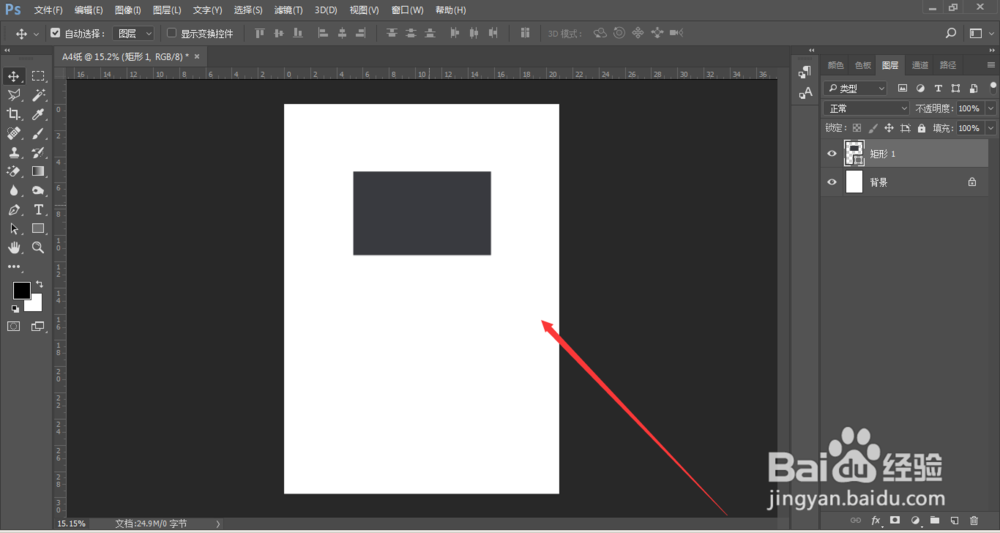This screenshot has width=1000, height=533.
Task: Select the Sponge tool
Action: (38, 190)
